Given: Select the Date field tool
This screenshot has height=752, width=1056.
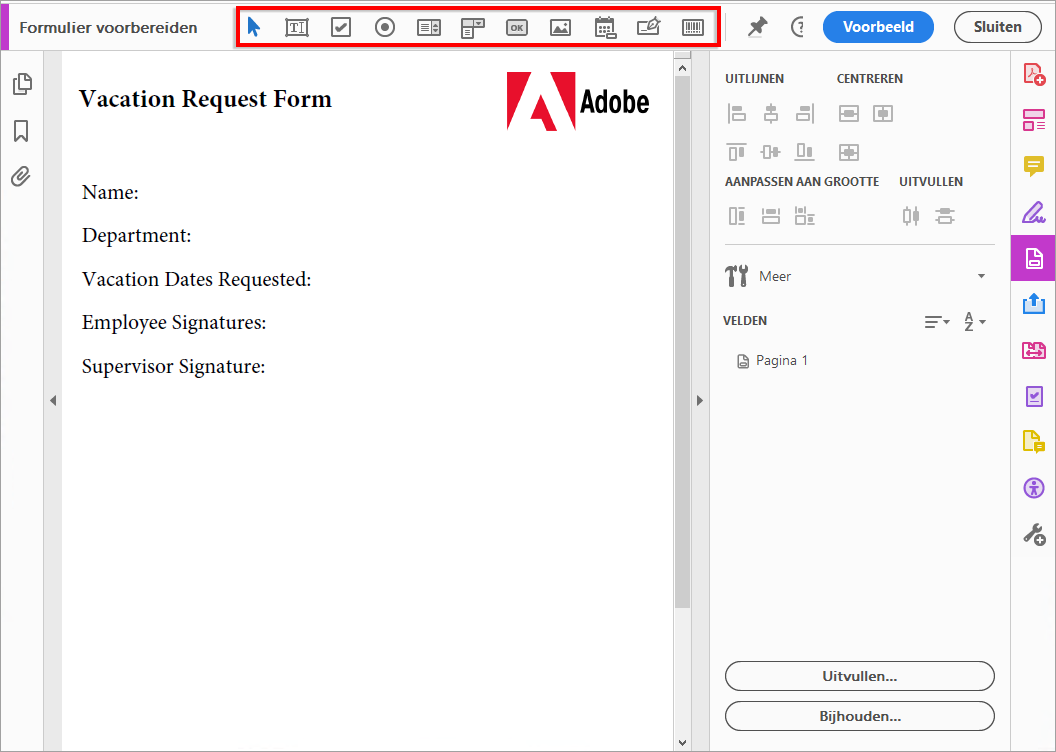Looking at the screenshot, I should 605,27.
